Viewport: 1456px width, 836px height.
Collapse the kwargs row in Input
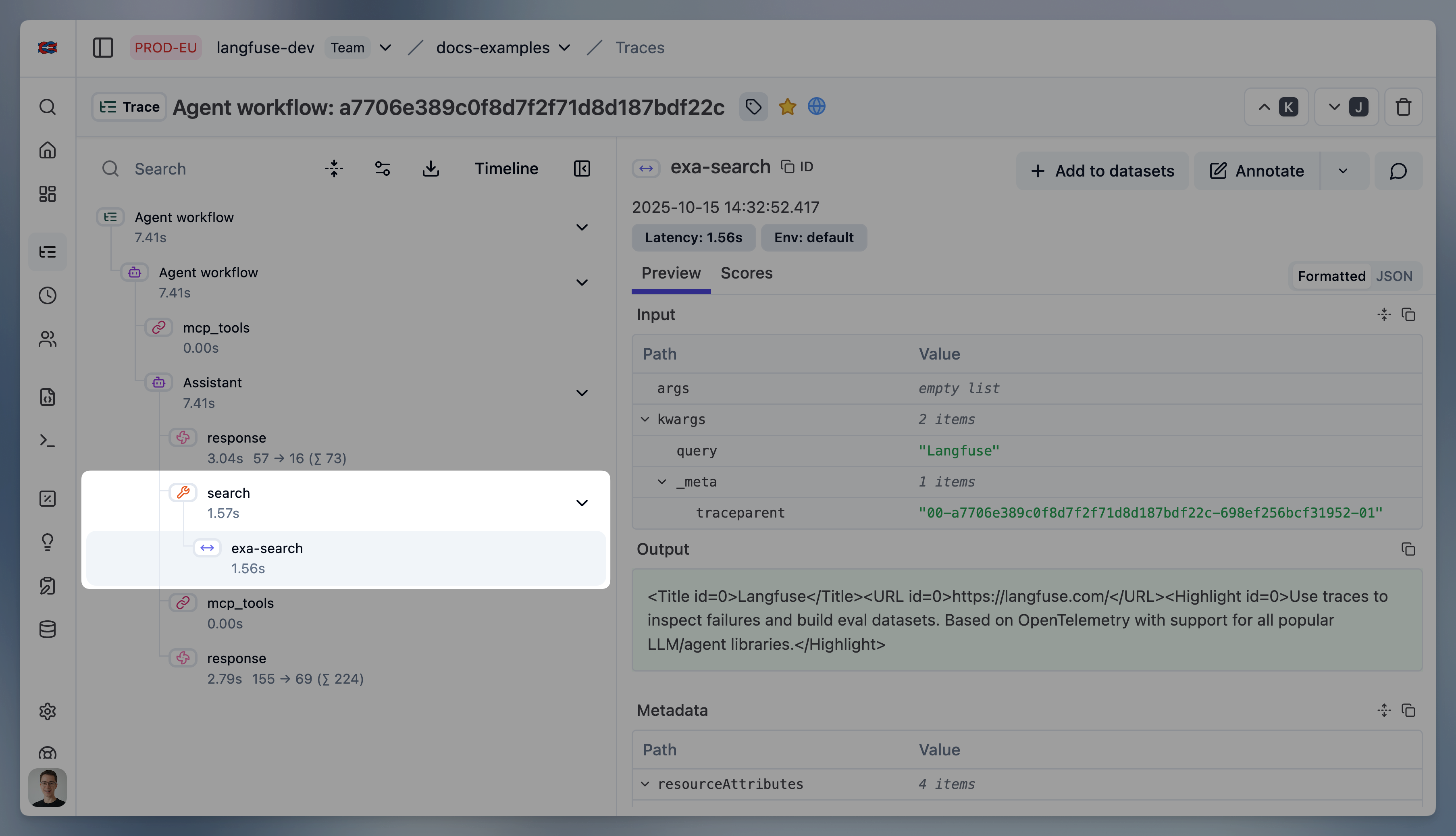pos(645,420)
